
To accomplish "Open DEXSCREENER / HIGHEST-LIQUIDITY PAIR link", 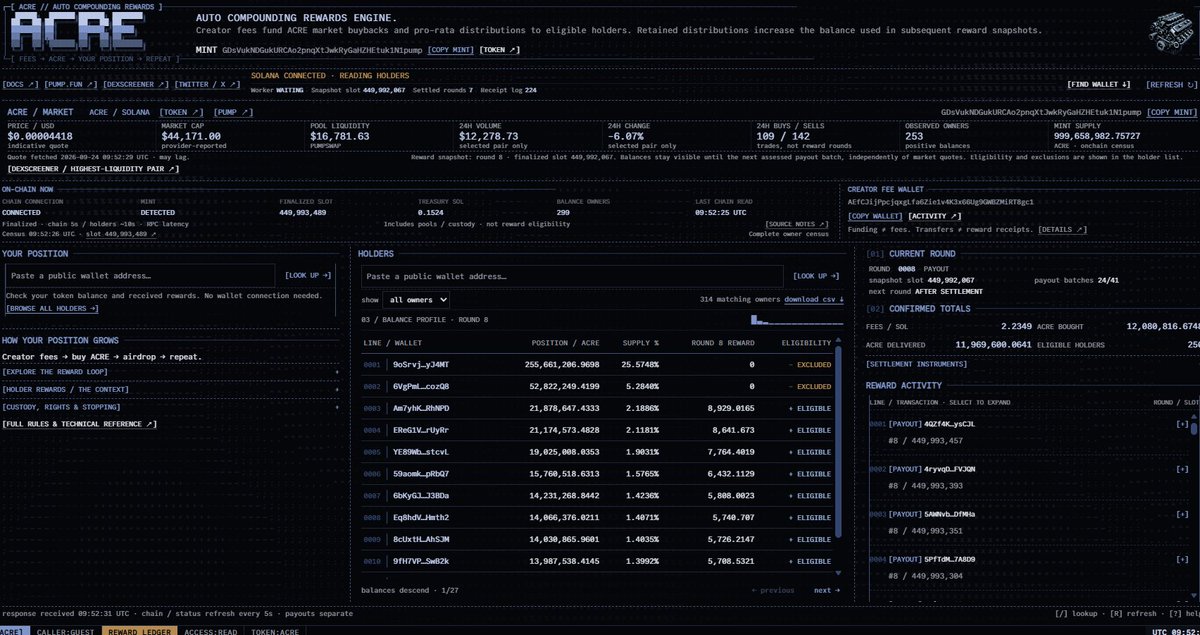I will pyautogui.click(x=93, y=169).
